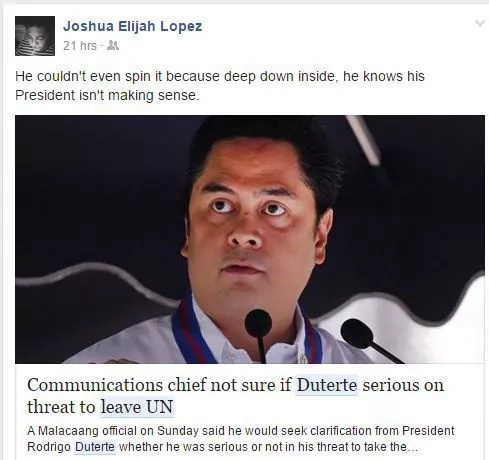The height and width of the screenshot is (460, 489).
Task: Click 'serious on' at end of headline line
Action: tap(403, 385)
